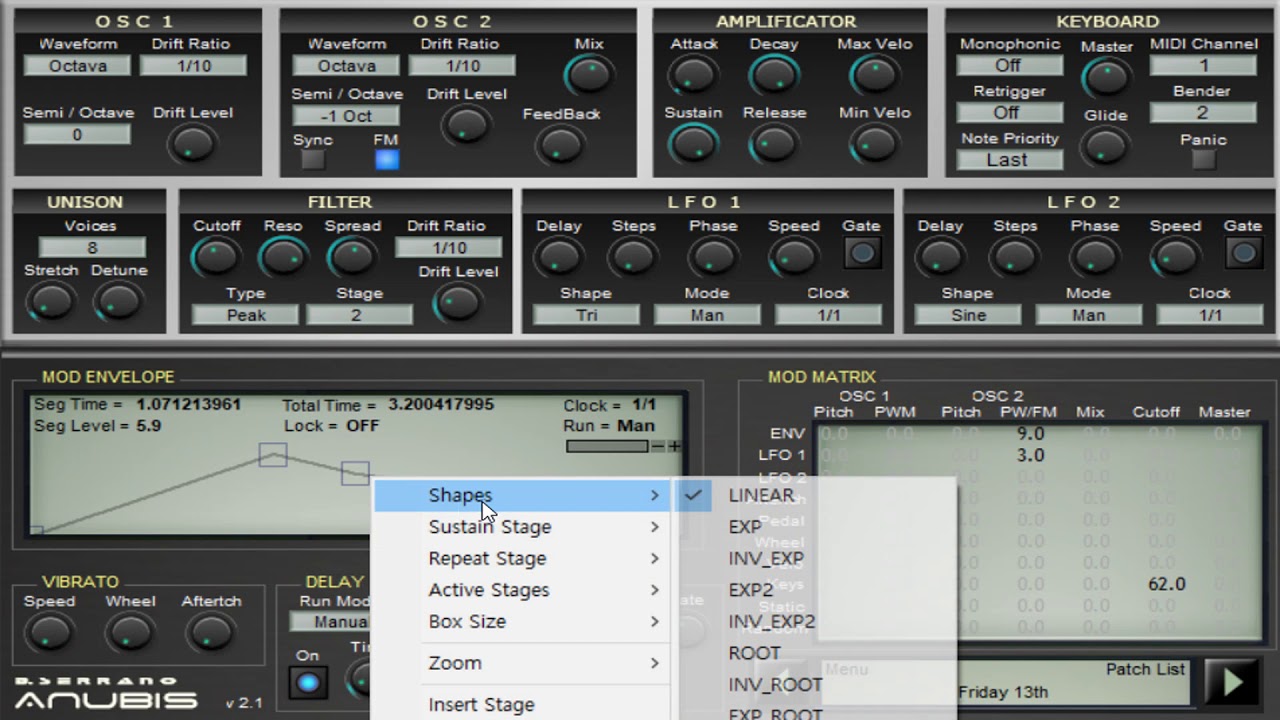The image size is (1280, 720).
Task: Click the Bender value field
Action: click(1203, 113)
